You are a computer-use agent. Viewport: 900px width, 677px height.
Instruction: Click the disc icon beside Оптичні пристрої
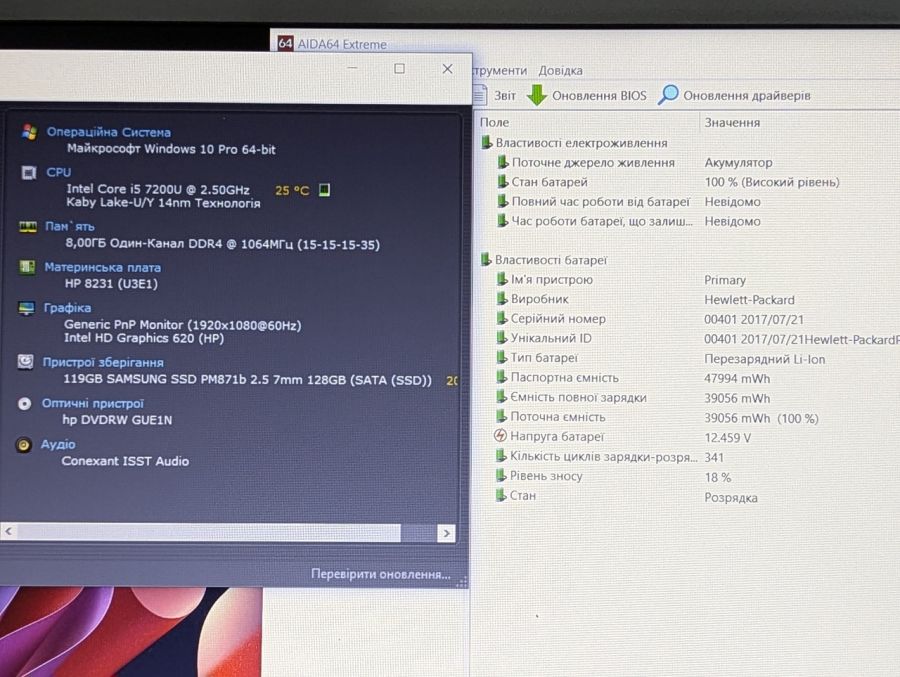click(24, 404)
